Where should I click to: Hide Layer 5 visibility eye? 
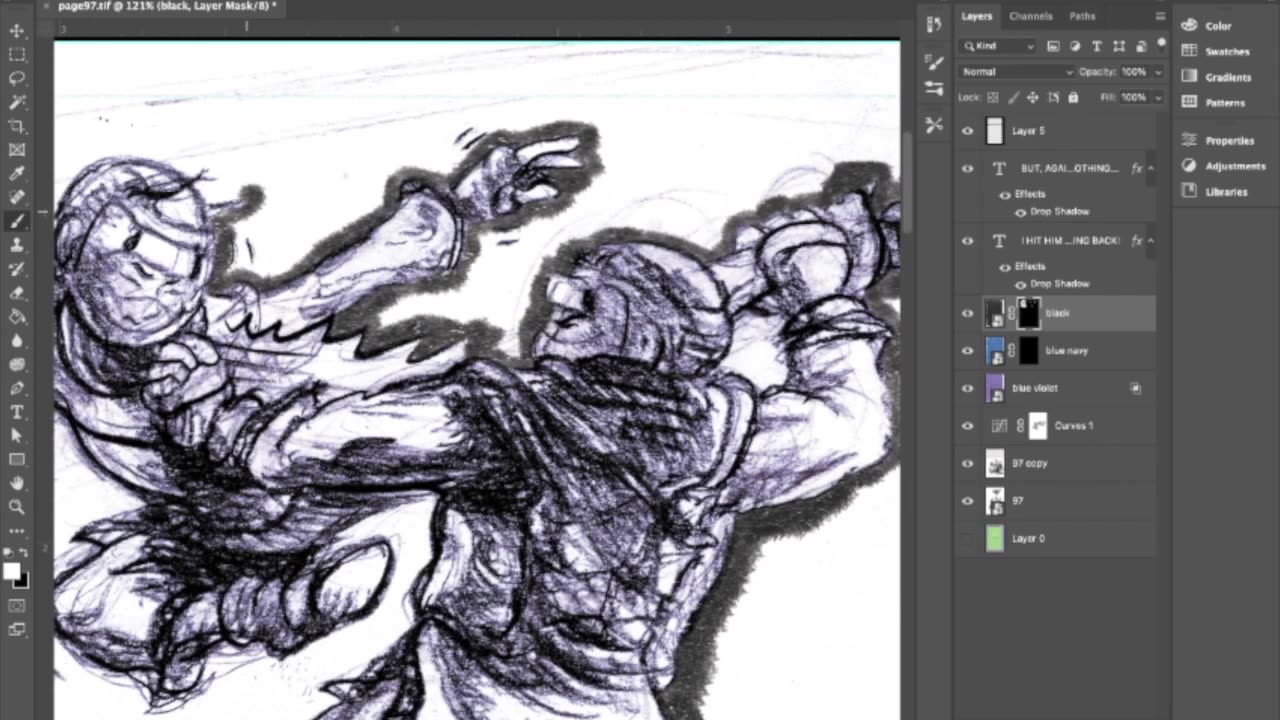pyautogui.click(x=967, y=131)
